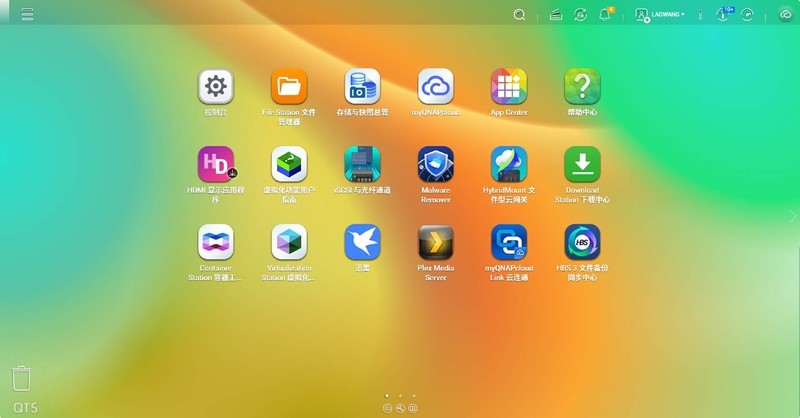Launch the HDMI display application
The image size is (800, 418).
pos(216,164)
